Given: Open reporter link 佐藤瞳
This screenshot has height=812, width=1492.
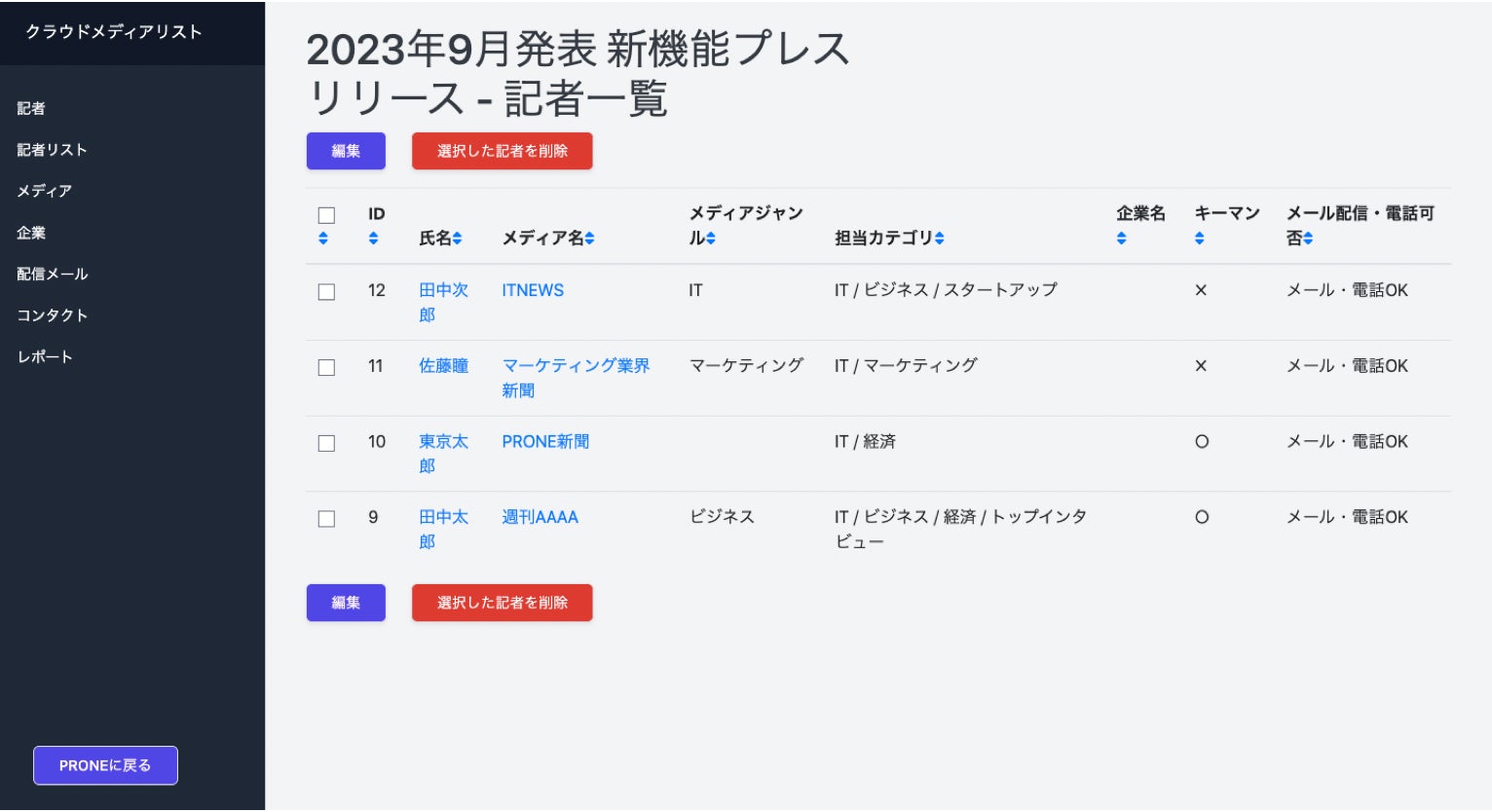Looking at the screenshot, I should pyautogui.click(x=443, y=366).
